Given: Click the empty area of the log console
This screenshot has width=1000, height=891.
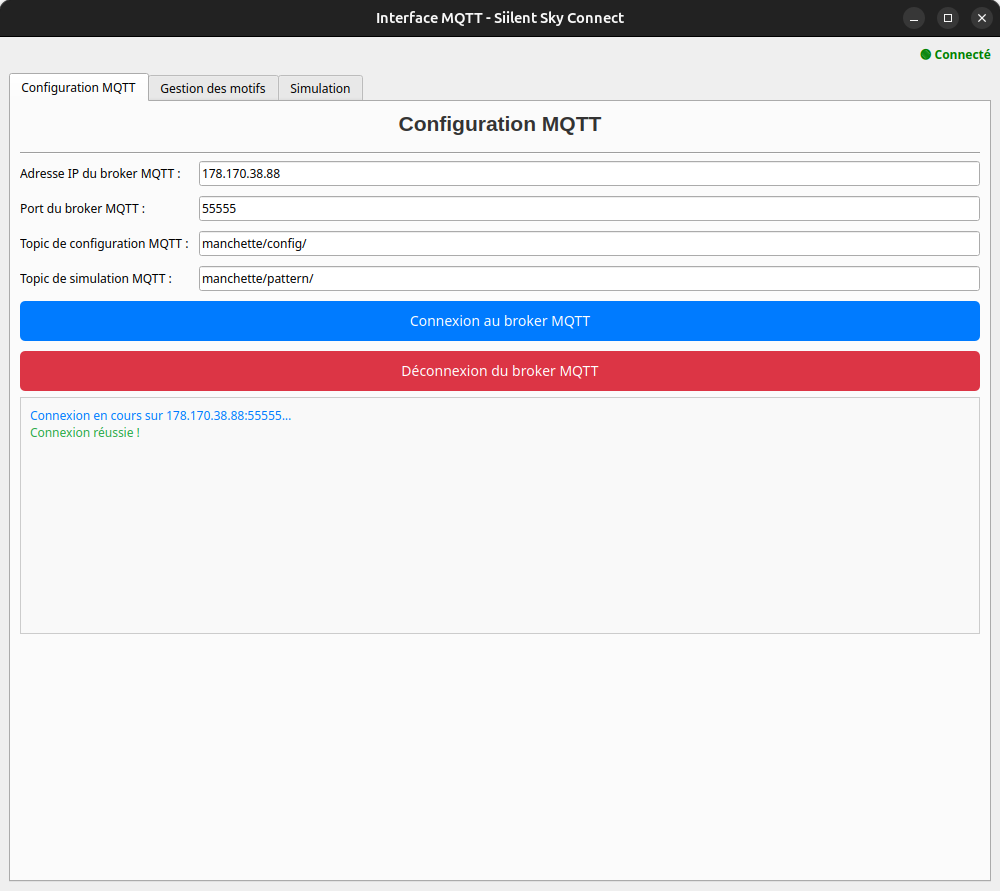Looking at the screenshot, I should [500, 540].
